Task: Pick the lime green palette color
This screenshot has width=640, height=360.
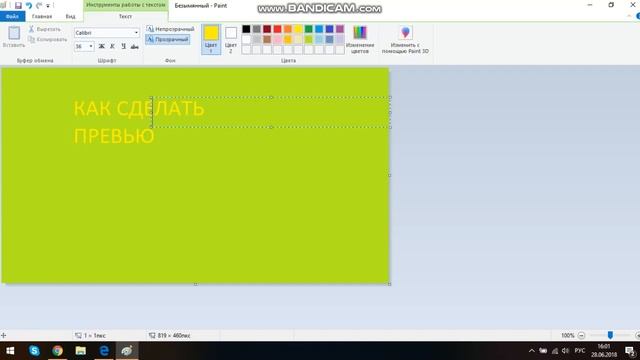Action: tap(309, 40)
